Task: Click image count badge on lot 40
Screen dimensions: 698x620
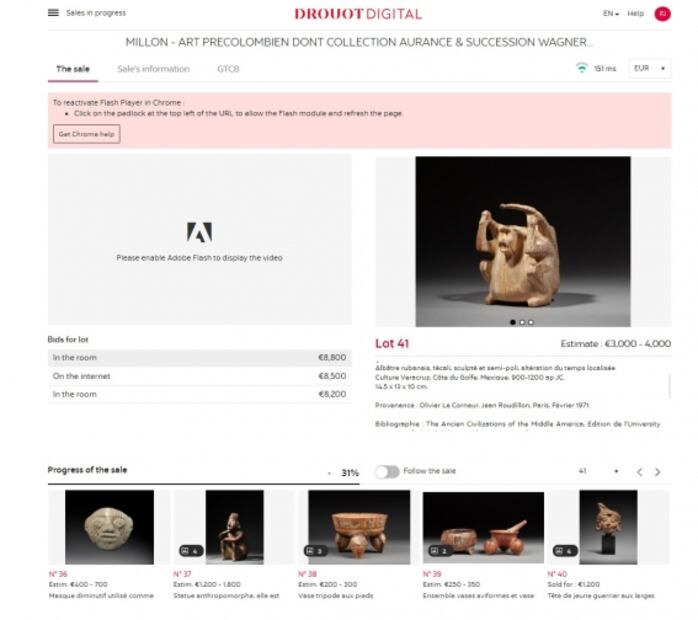Action: [565, 551]
